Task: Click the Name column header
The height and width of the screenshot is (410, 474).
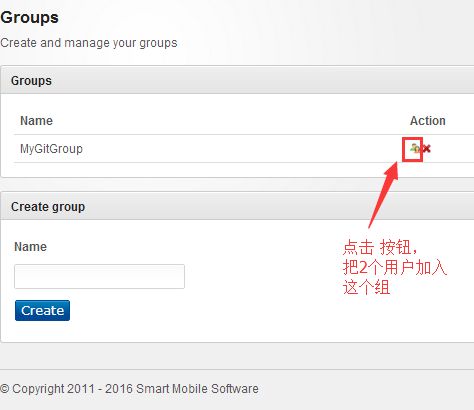Action: [36, 121]
